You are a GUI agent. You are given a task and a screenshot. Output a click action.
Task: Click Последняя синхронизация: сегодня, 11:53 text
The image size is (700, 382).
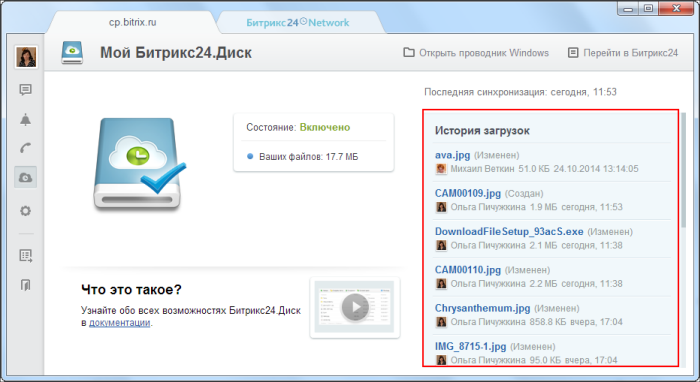tap(520, 92)
